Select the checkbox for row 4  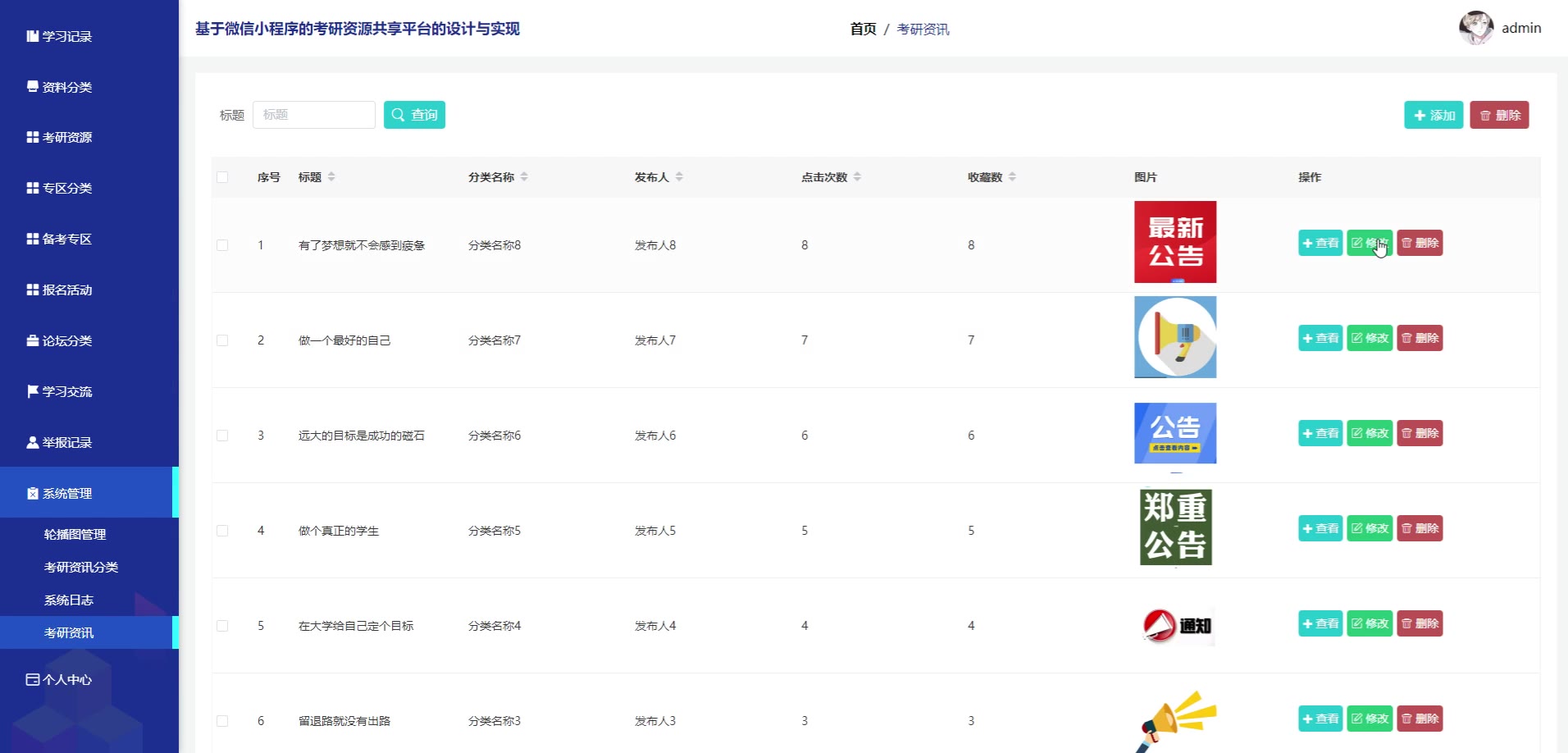[222, 531]
